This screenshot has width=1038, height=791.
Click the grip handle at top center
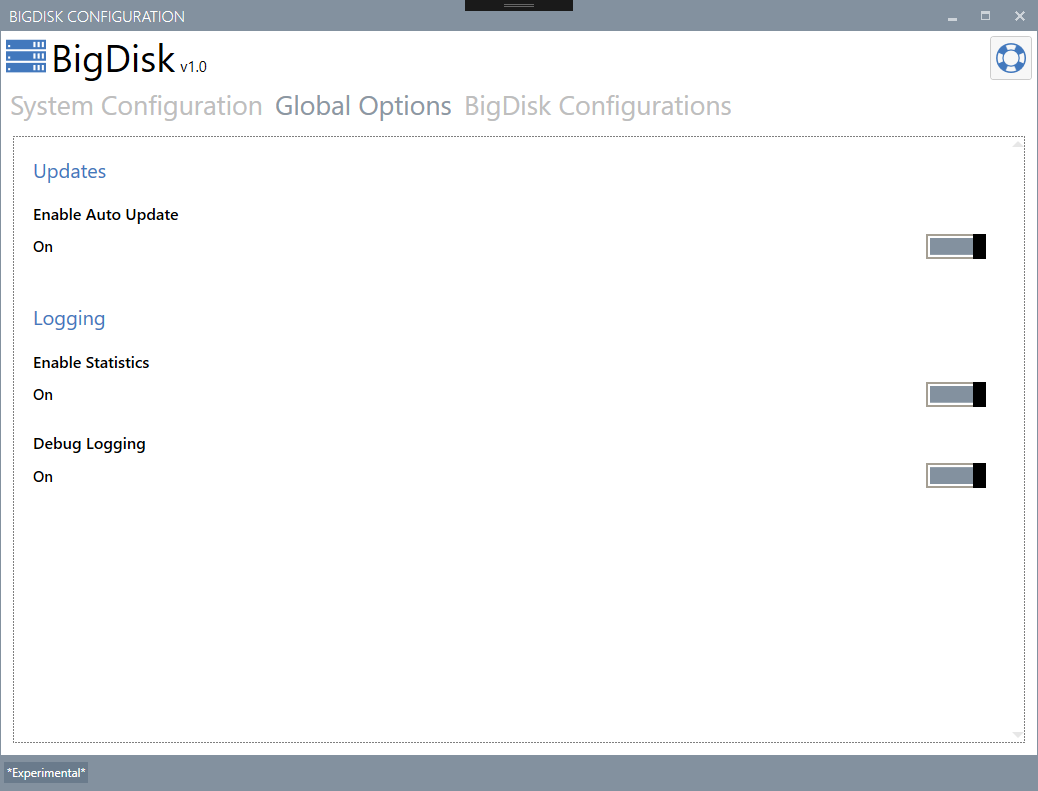(x=518, y=6)
